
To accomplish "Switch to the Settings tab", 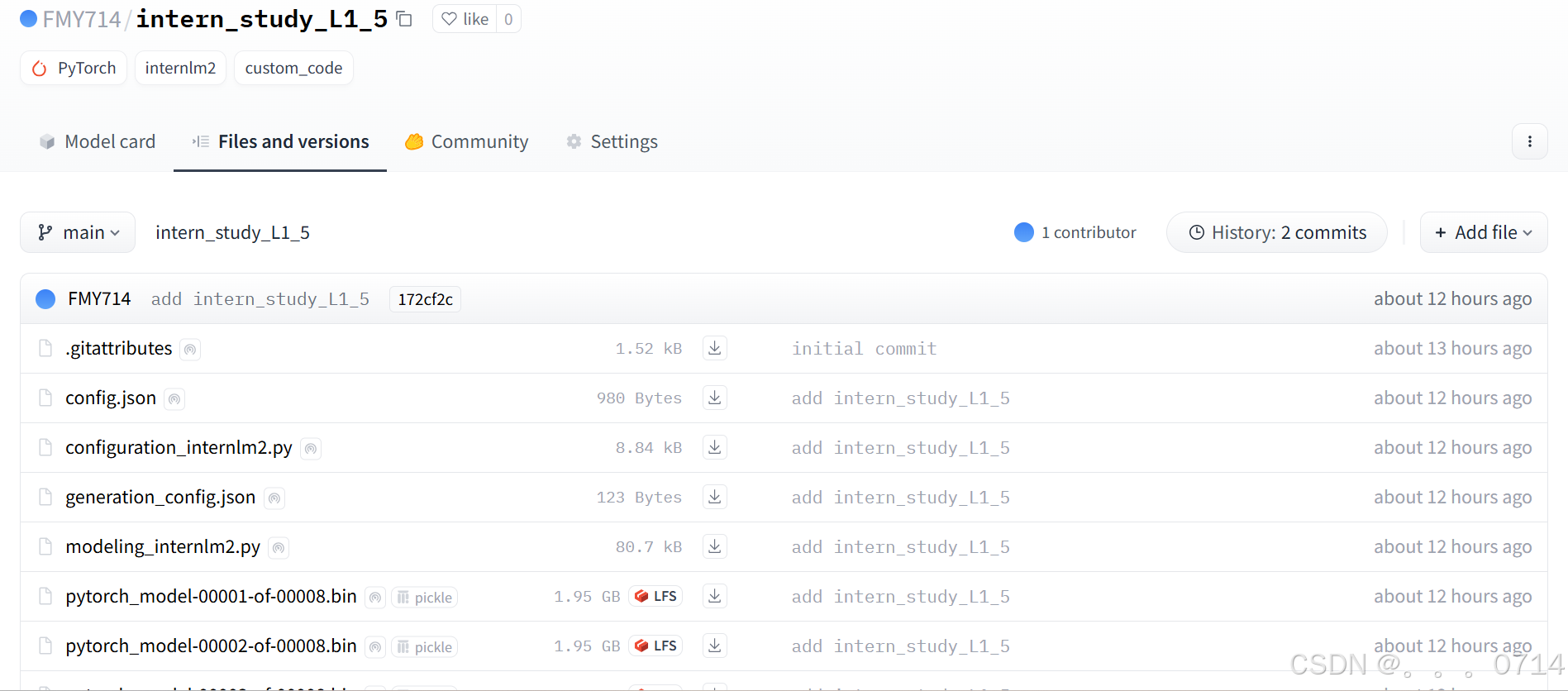I will (612, 141).
